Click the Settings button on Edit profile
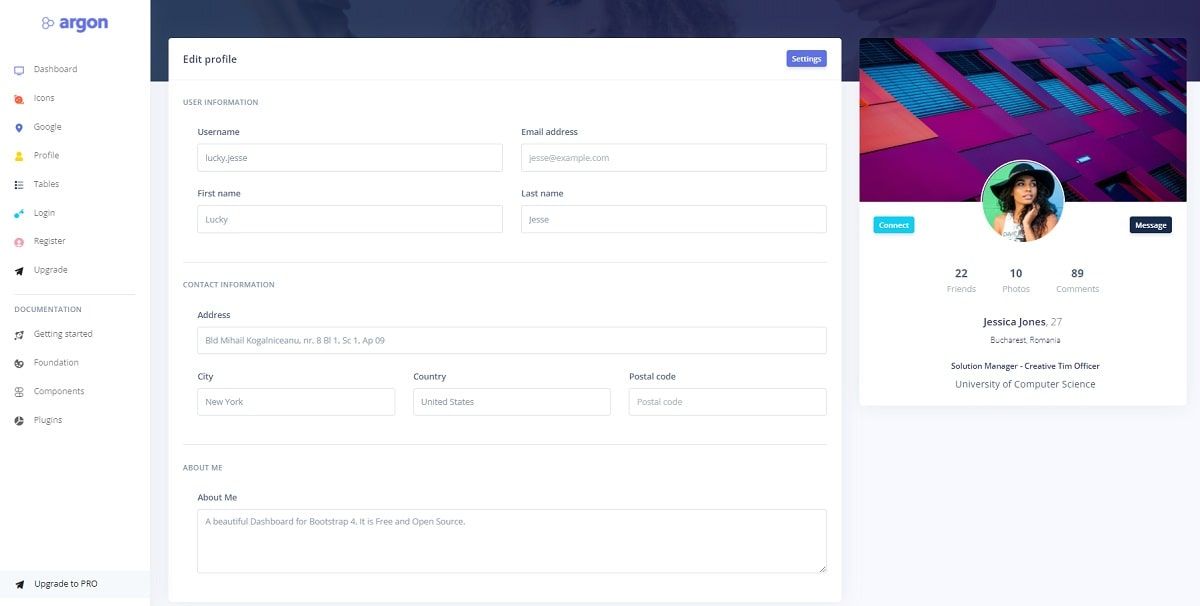The height and width of the screenshot is (606, 1200). pyautogui.click(x=806, y=58)
